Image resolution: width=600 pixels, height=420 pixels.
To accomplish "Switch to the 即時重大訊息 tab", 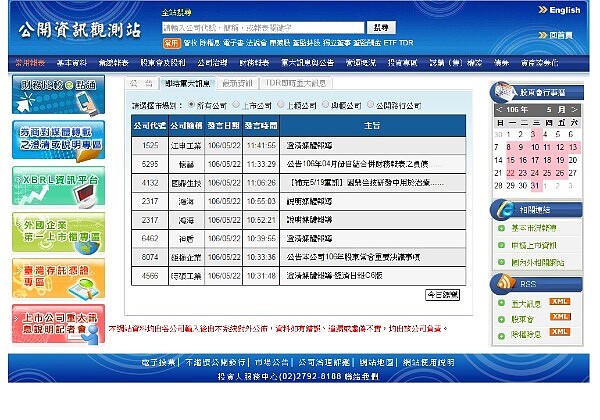I will point(188,83).
